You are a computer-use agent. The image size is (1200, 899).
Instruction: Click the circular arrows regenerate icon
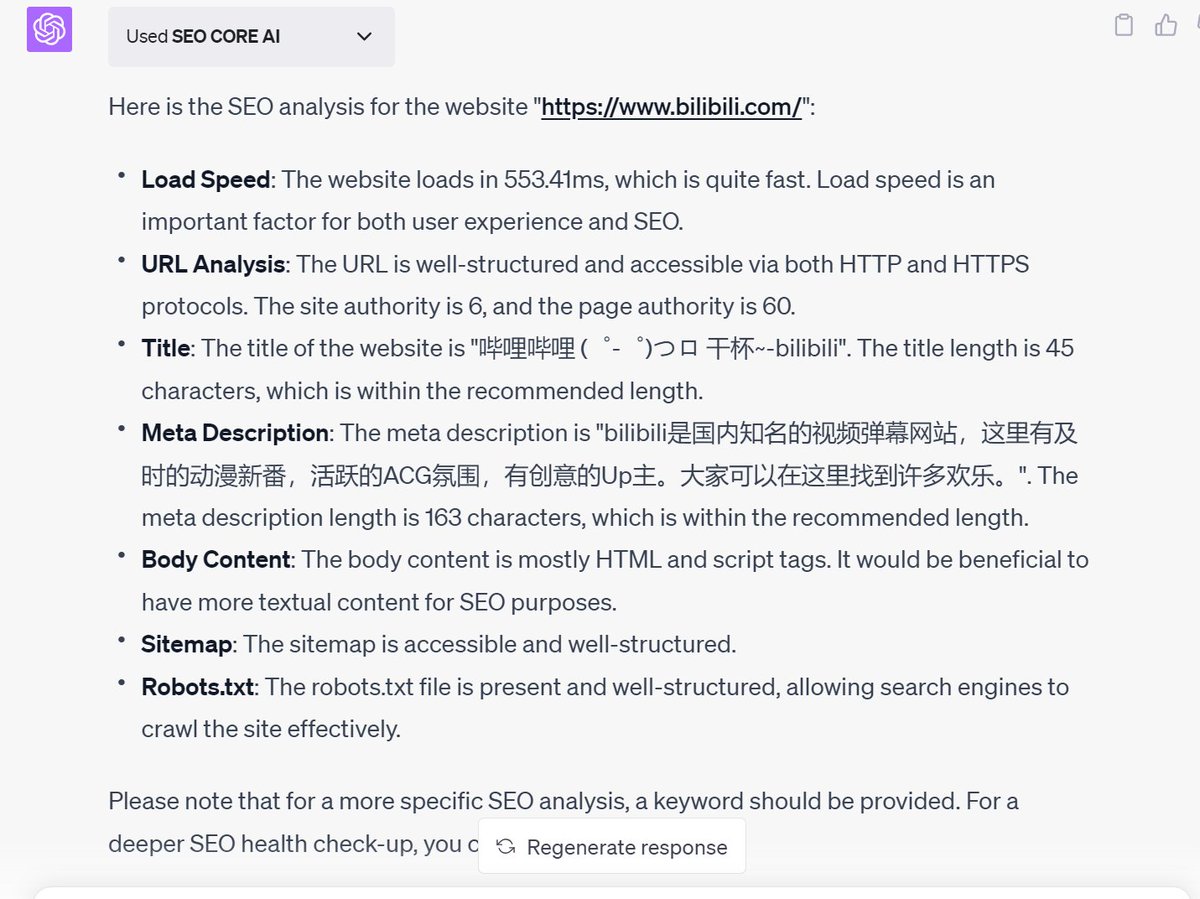tap(506, 847)
